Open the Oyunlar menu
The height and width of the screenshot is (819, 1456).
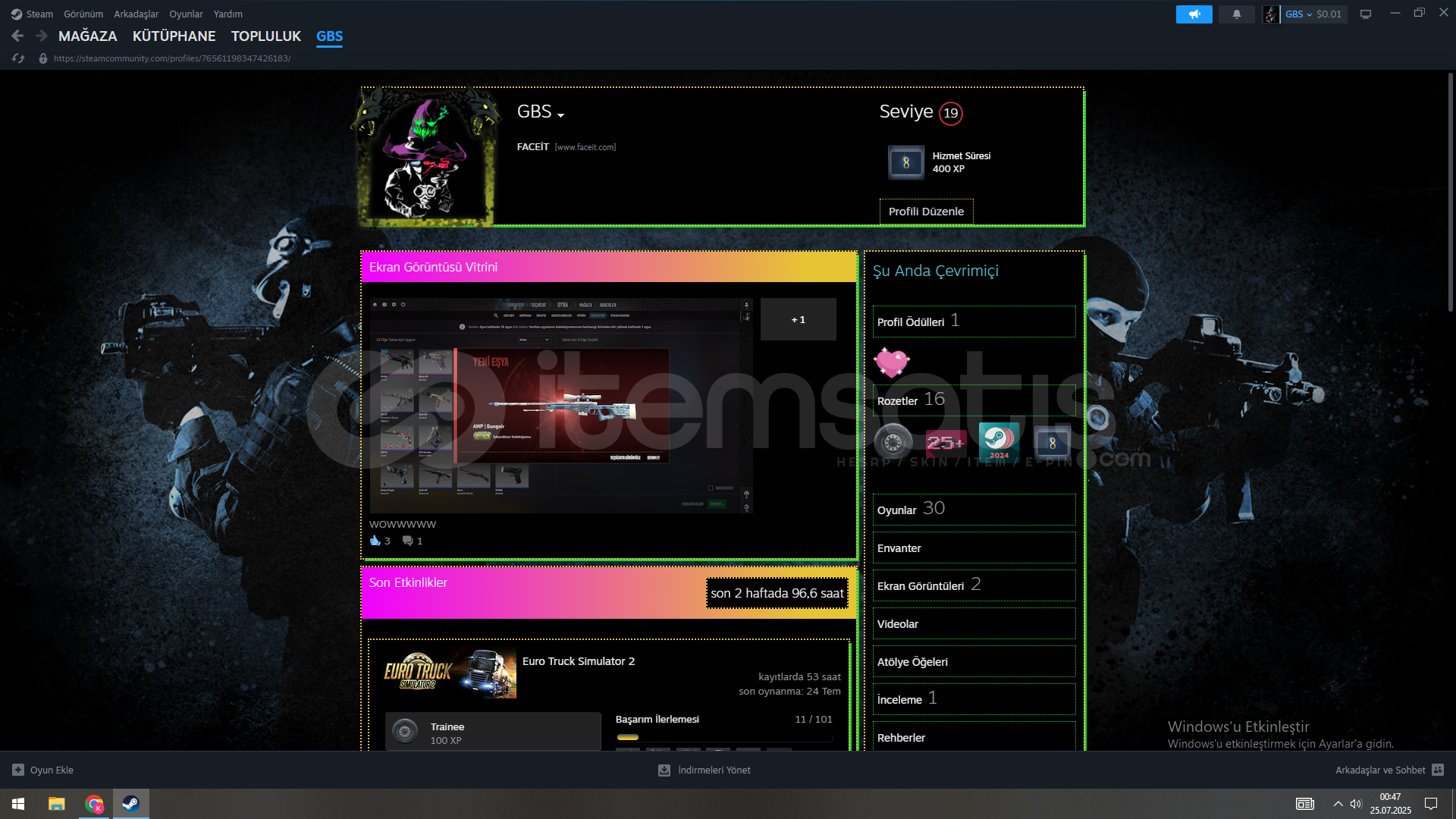pos(186,14)
